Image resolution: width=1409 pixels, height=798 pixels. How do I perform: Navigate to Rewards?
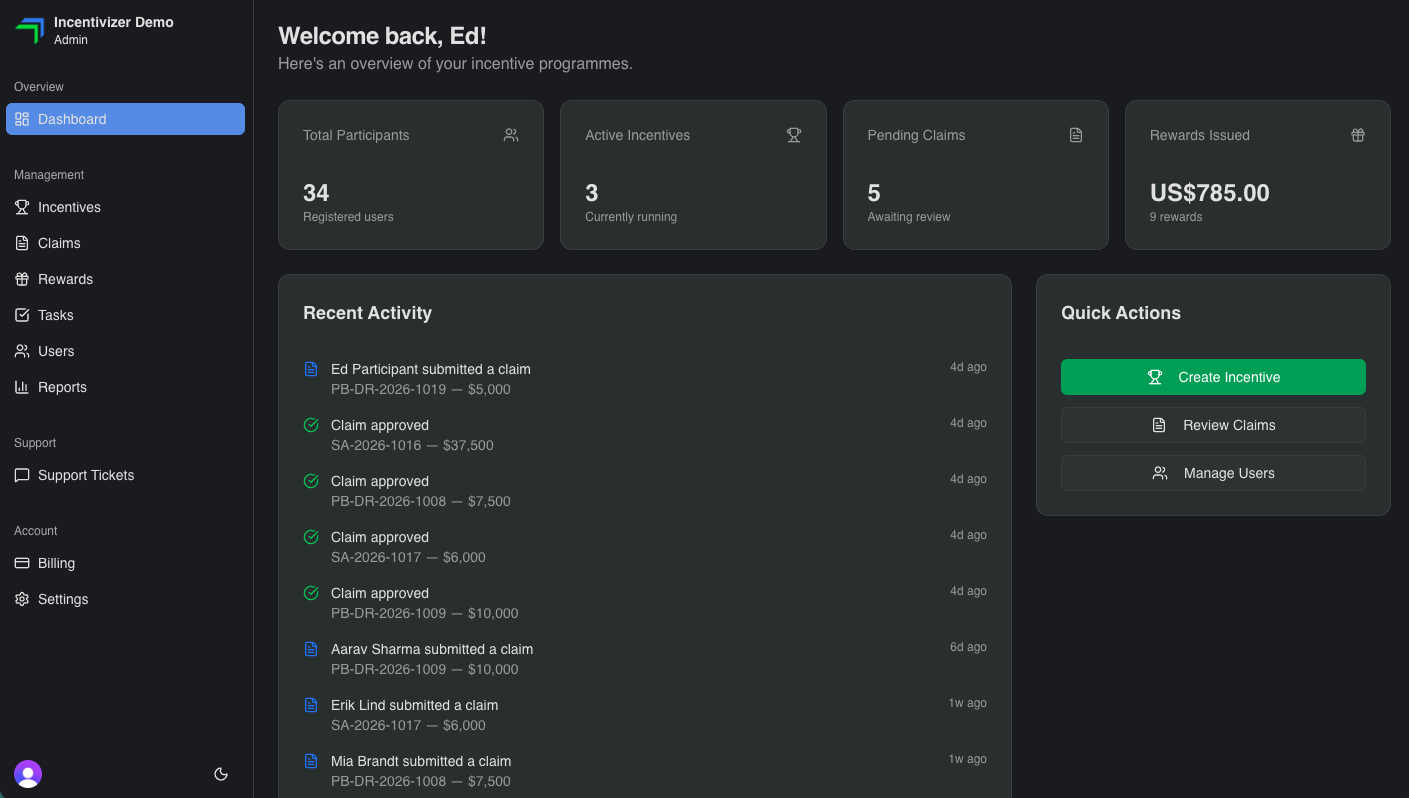125,279
